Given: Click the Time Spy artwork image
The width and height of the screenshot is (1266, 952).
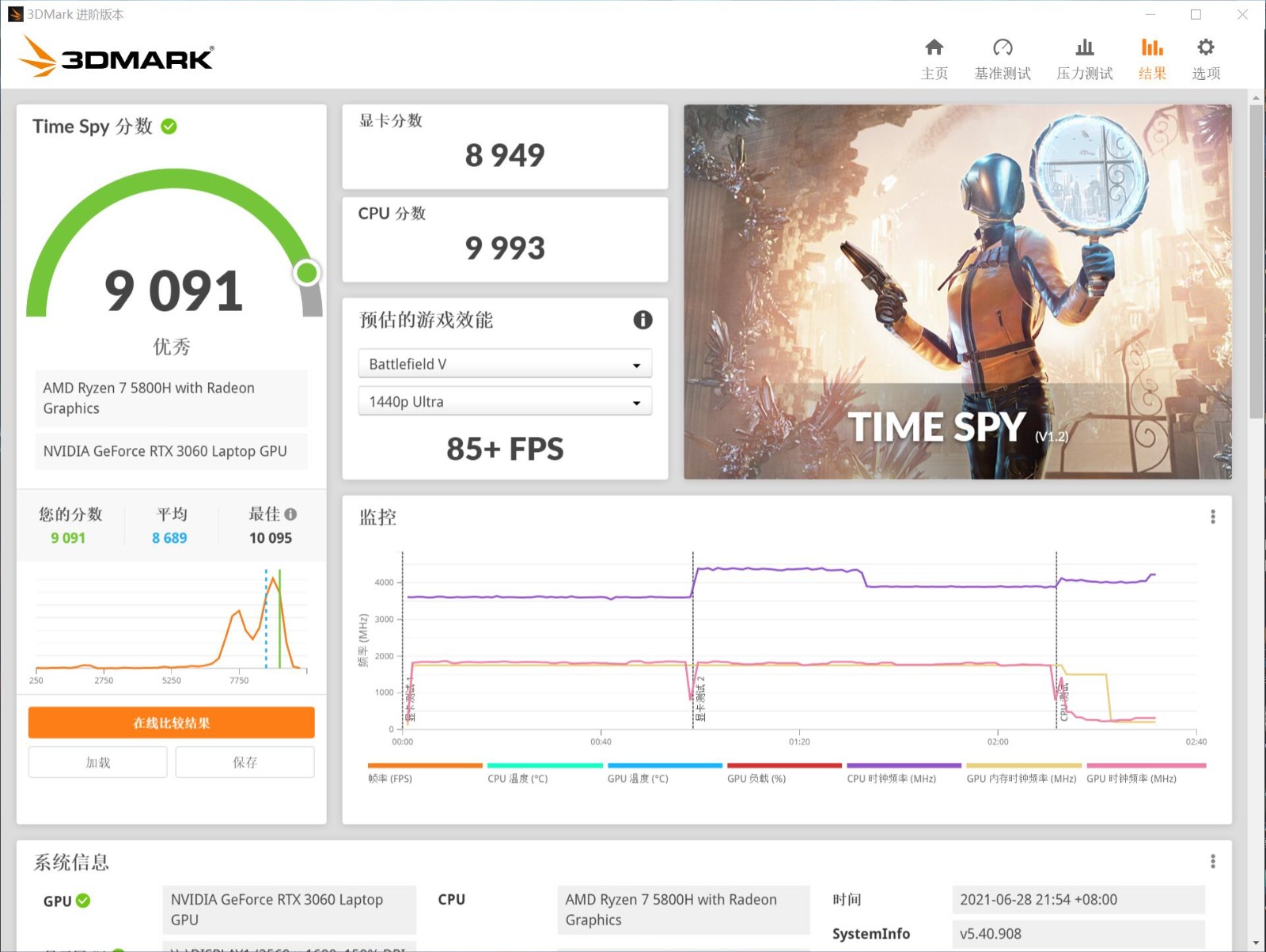Looking at the screenshot, I should click(x=957, y=291).
